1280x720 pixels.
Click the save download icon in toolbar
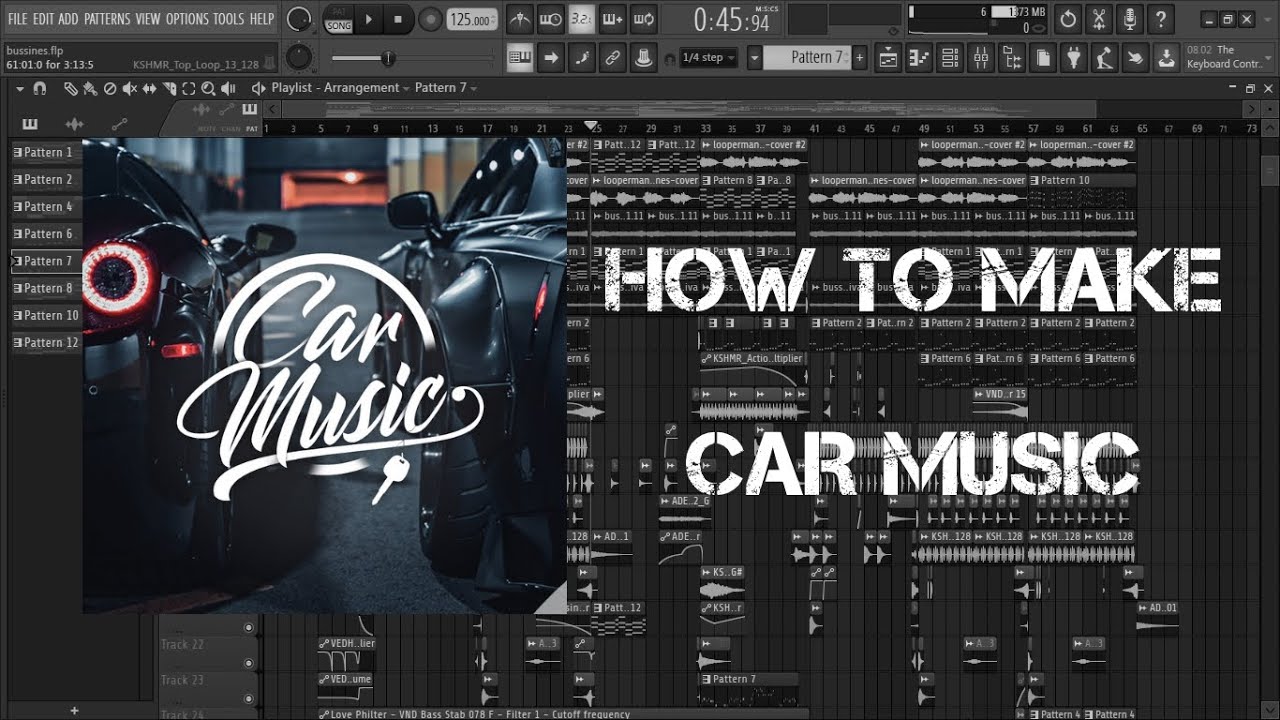(1166, 58)
